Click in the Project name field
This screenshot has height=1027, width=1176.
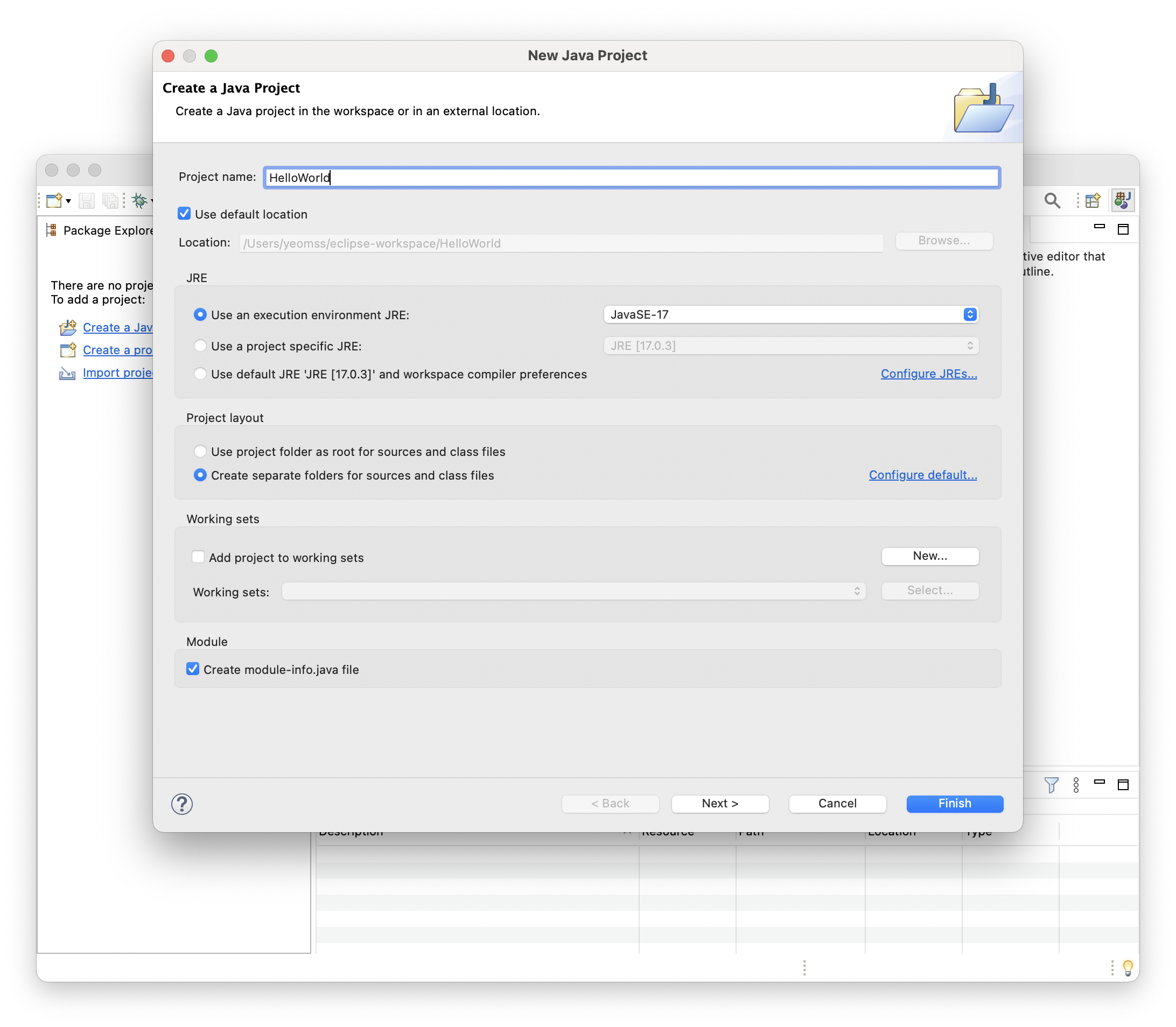click(x=631, y=178)
